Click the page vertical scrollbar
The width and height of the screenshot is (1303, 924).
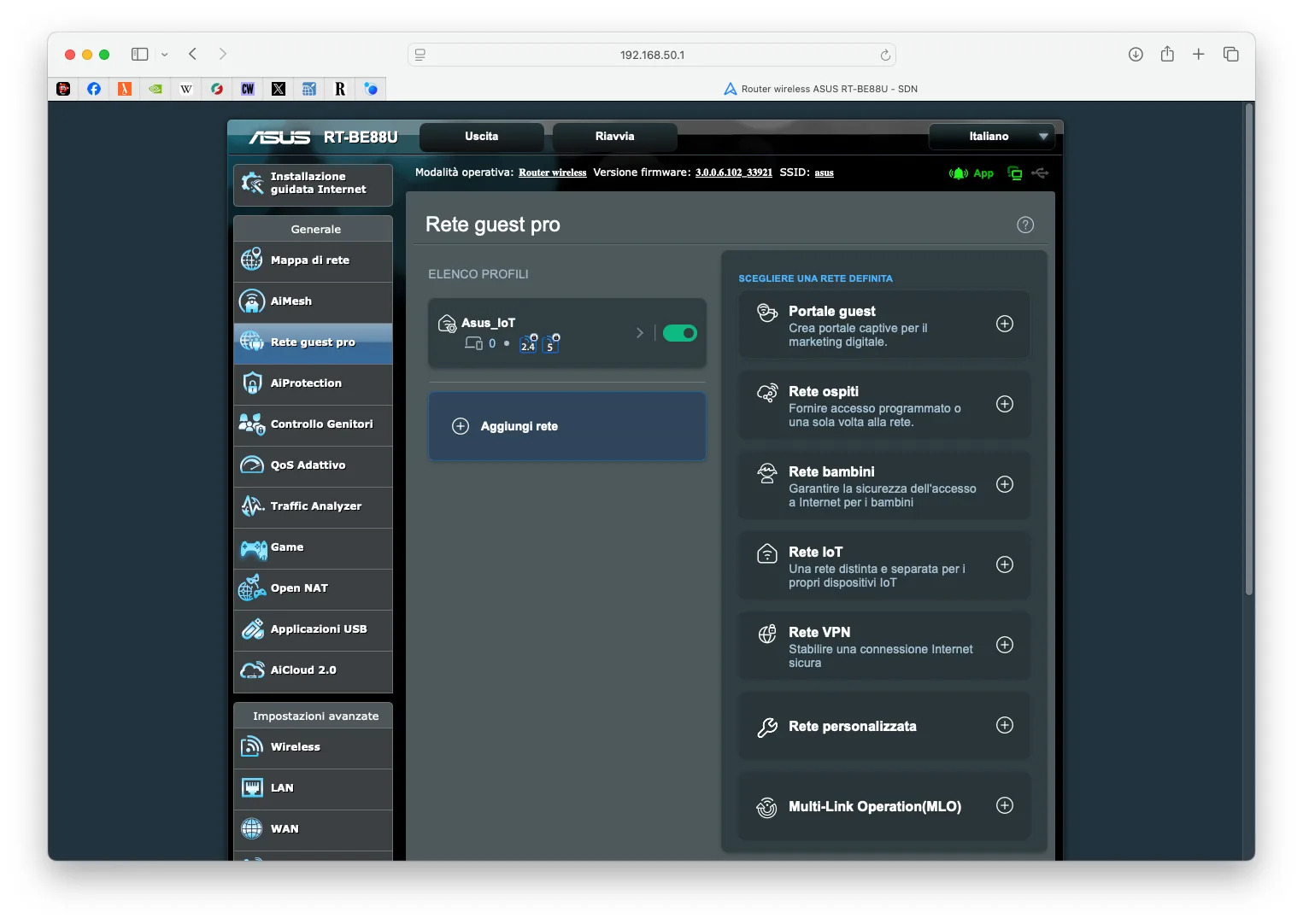pyautogui.click(x=1249, y=350)
